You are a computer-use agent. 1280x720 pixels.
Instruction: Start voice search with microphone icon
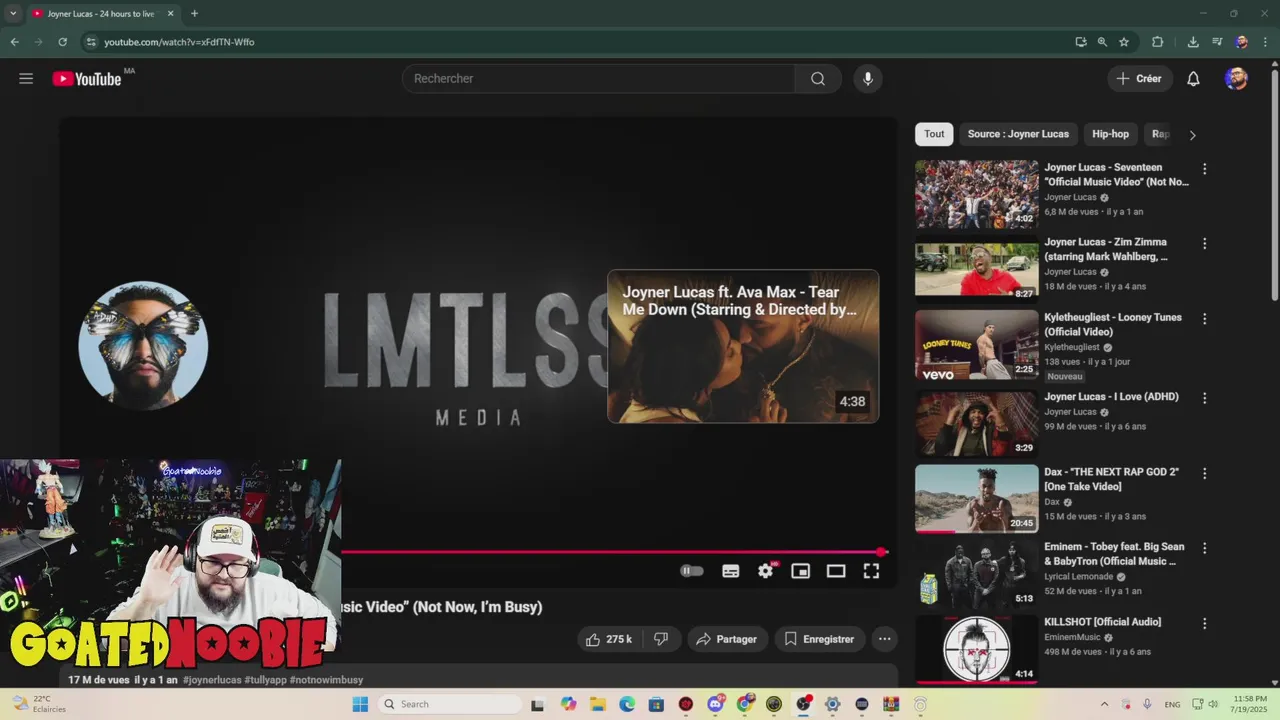click(x=868, y=79)
